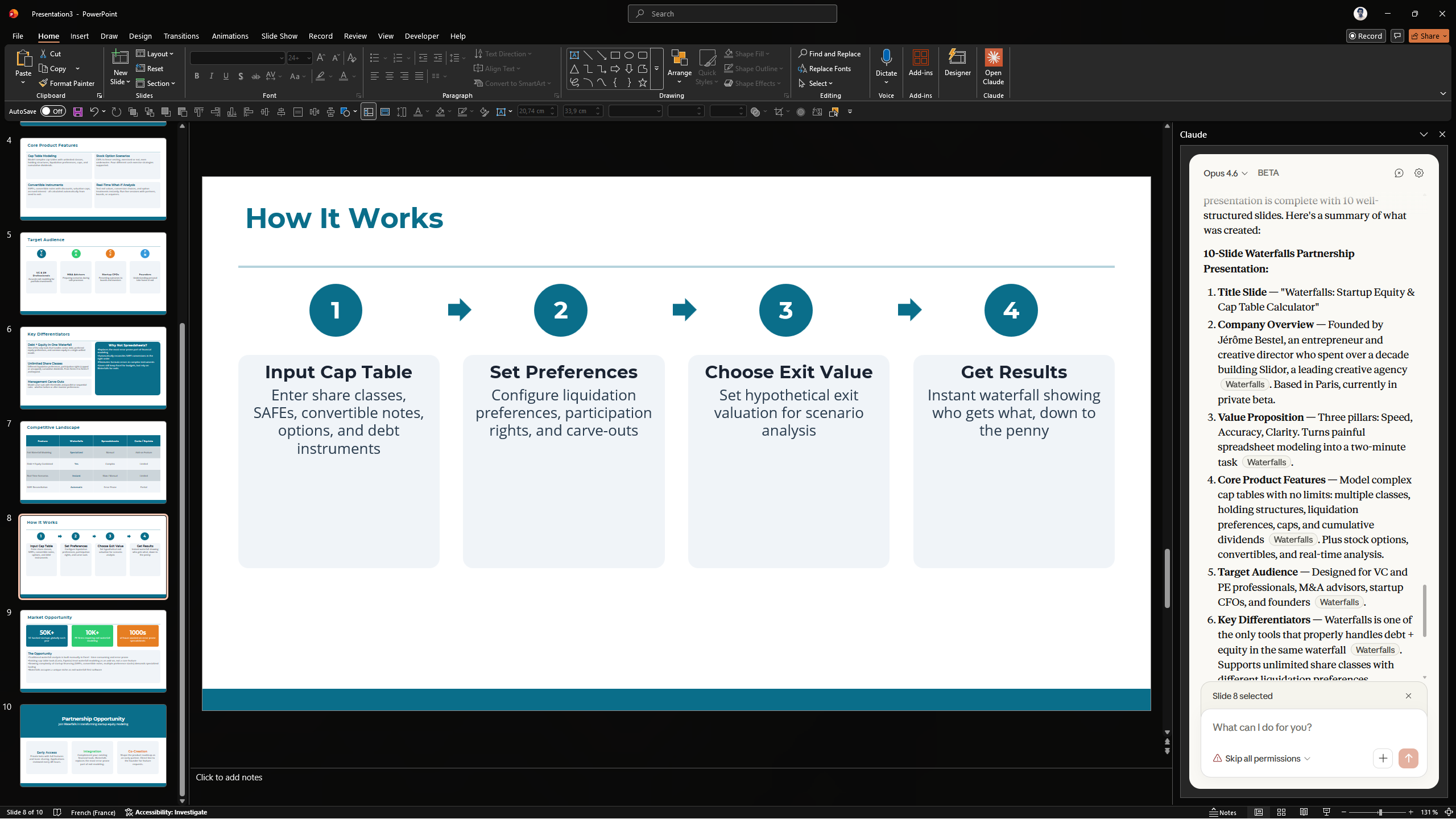Select slide 9 Market Opportunity thumbnail

[x=93, y=651]
